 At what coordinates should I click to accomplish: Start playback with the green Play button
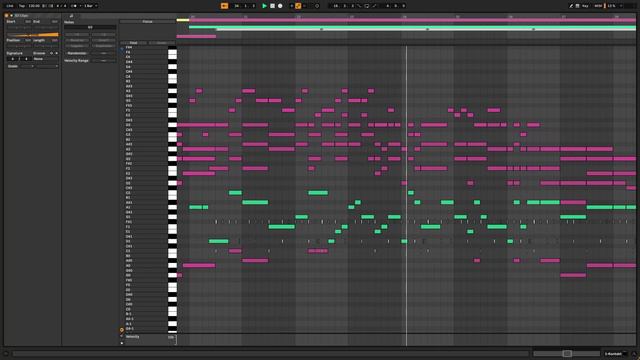(264, 6)
